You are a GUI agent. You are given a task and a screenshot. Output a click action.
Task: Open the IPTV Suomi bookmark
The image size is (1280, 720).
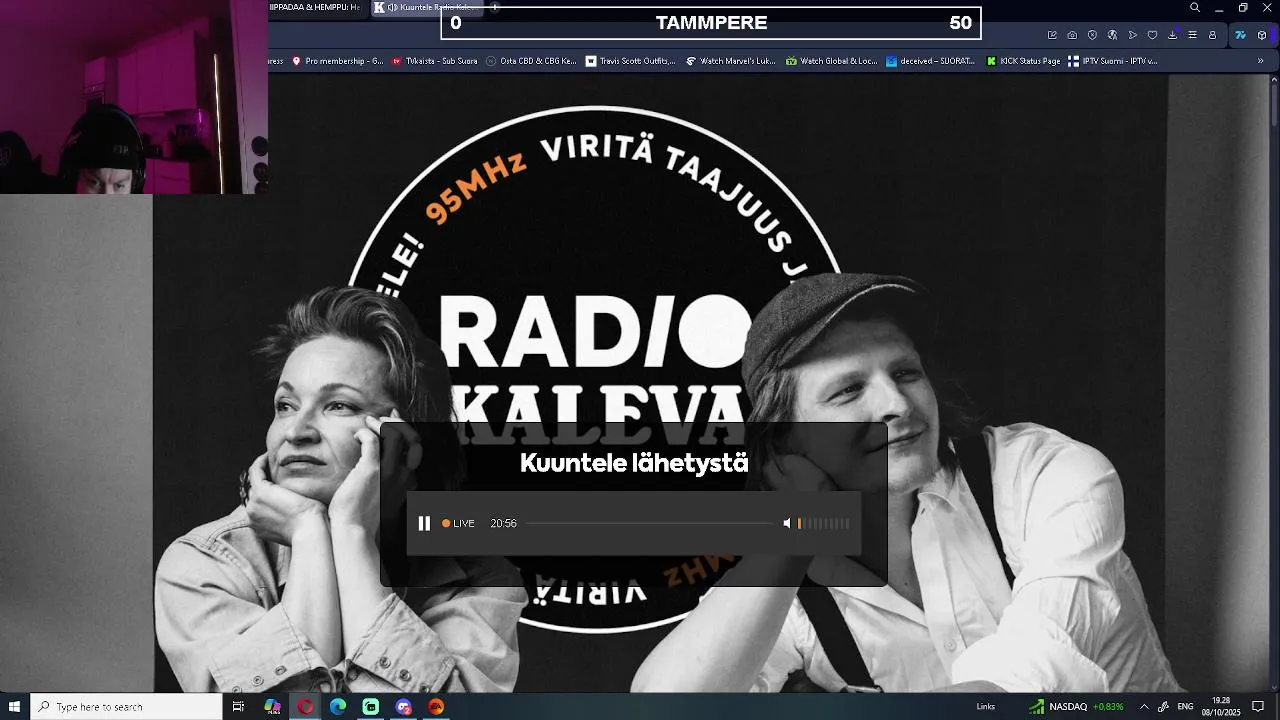(1113, 61)
